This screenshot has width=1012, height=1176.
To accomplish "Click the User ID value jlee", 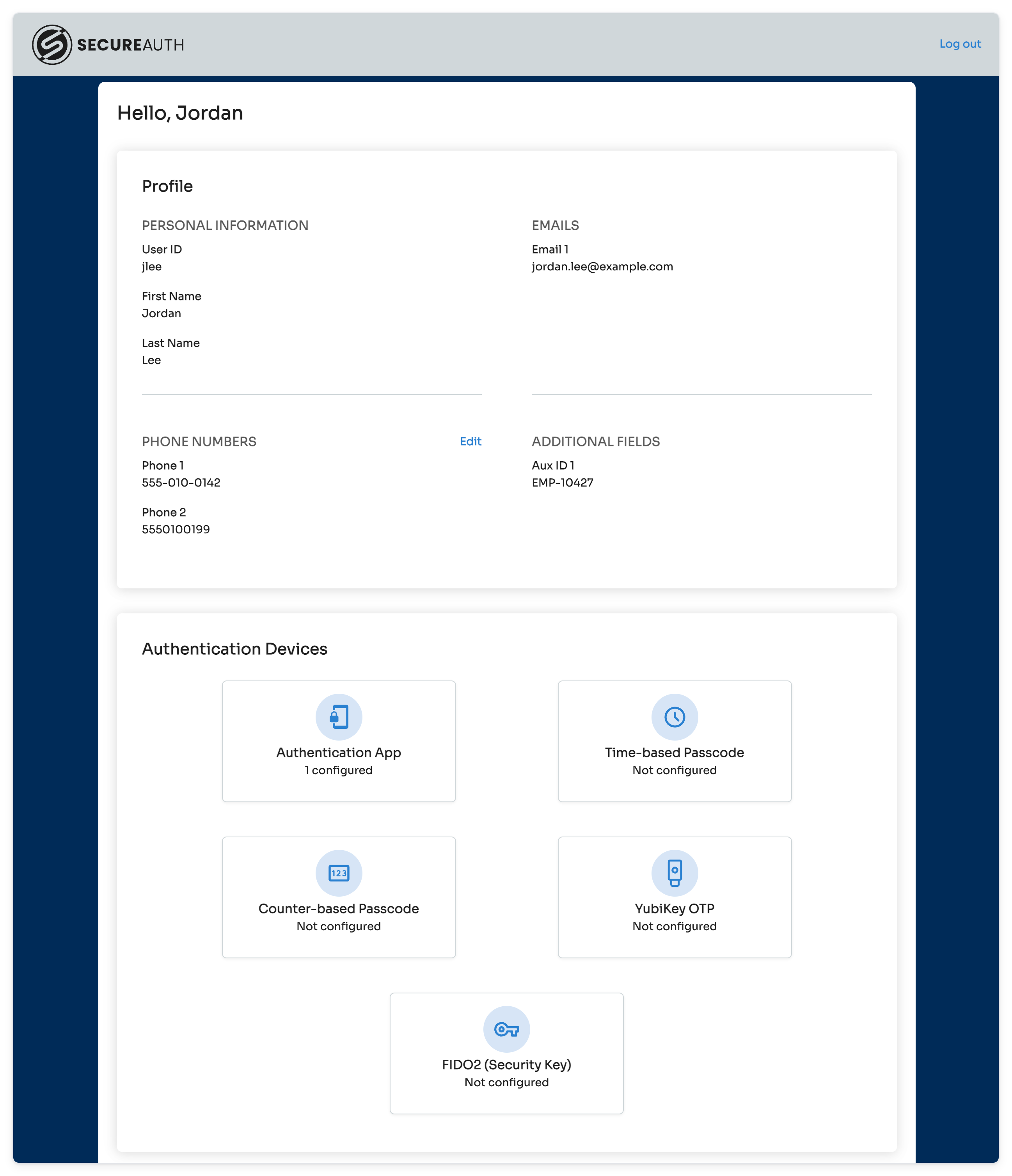I will tap(151, 266).
